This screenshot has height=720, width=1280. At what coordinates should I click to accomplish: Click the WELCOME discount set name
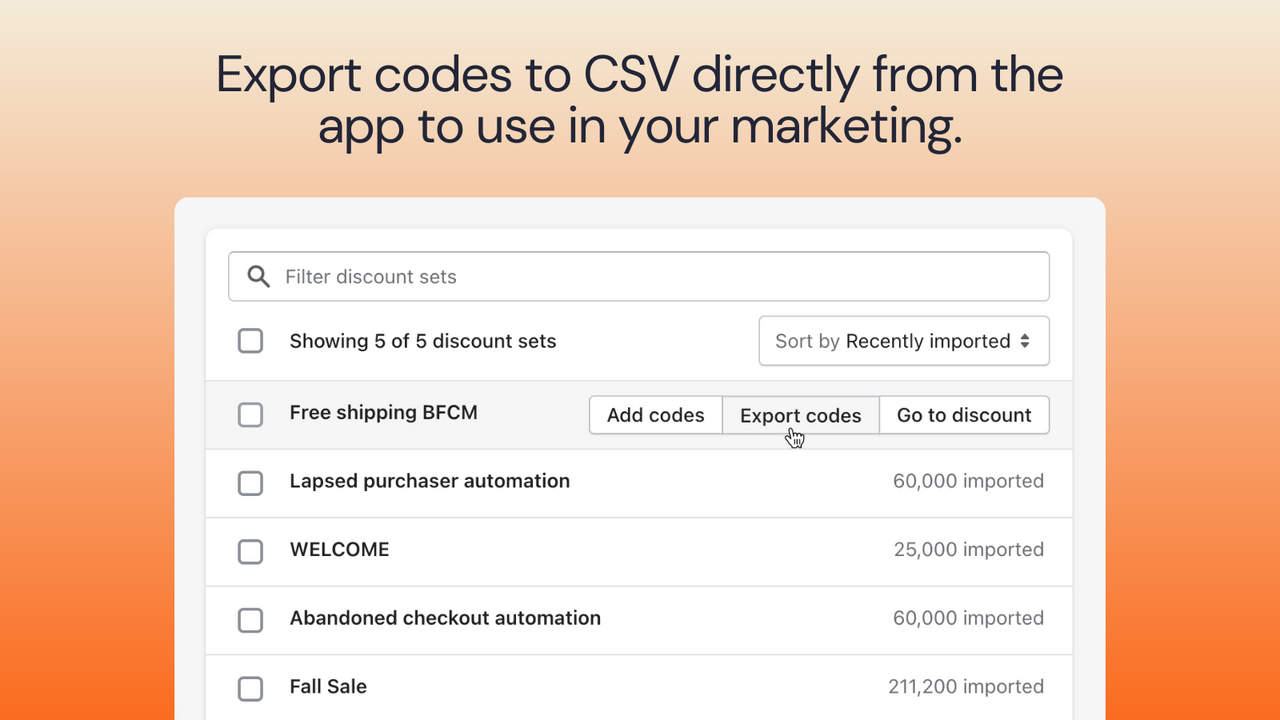[339, 549]
